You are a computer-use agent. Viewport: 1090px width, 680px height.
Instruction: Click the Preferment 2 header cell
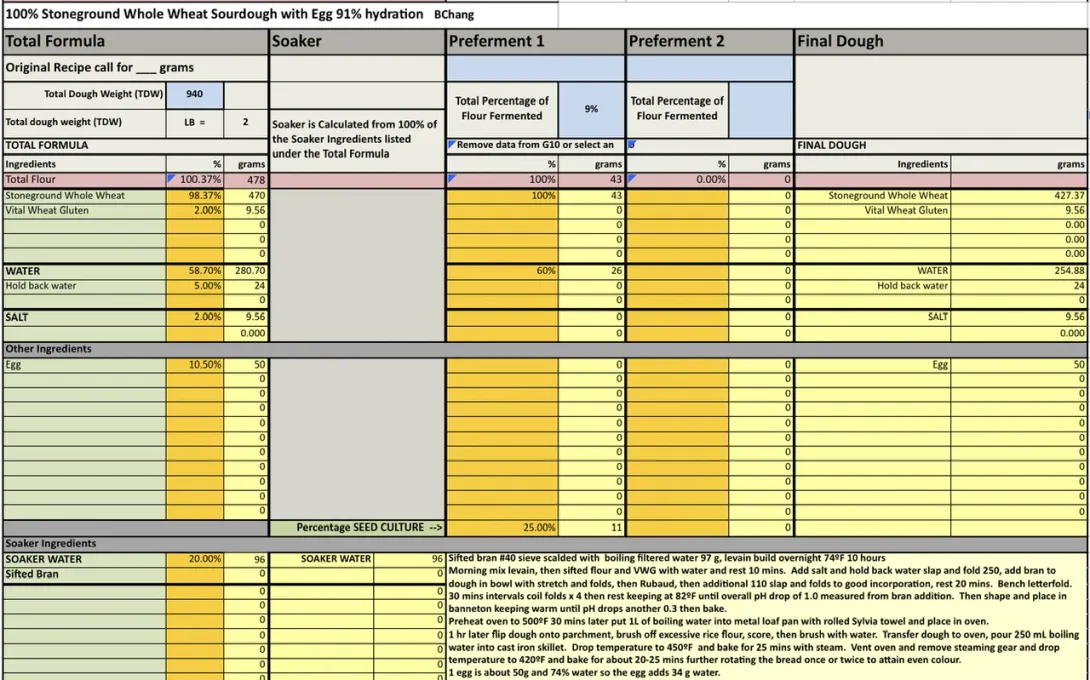(710, 41)
